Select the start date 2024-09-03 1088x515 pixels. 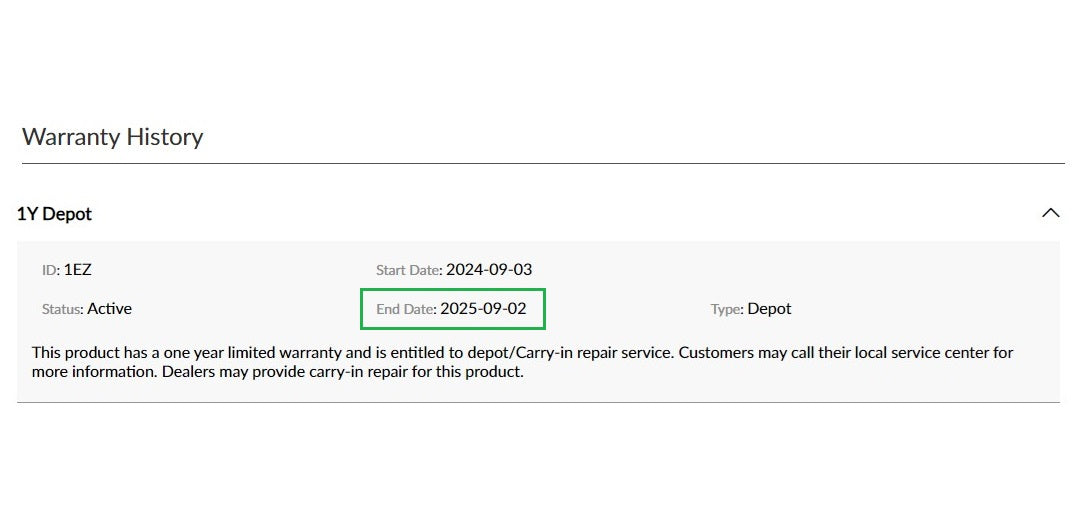489,270
